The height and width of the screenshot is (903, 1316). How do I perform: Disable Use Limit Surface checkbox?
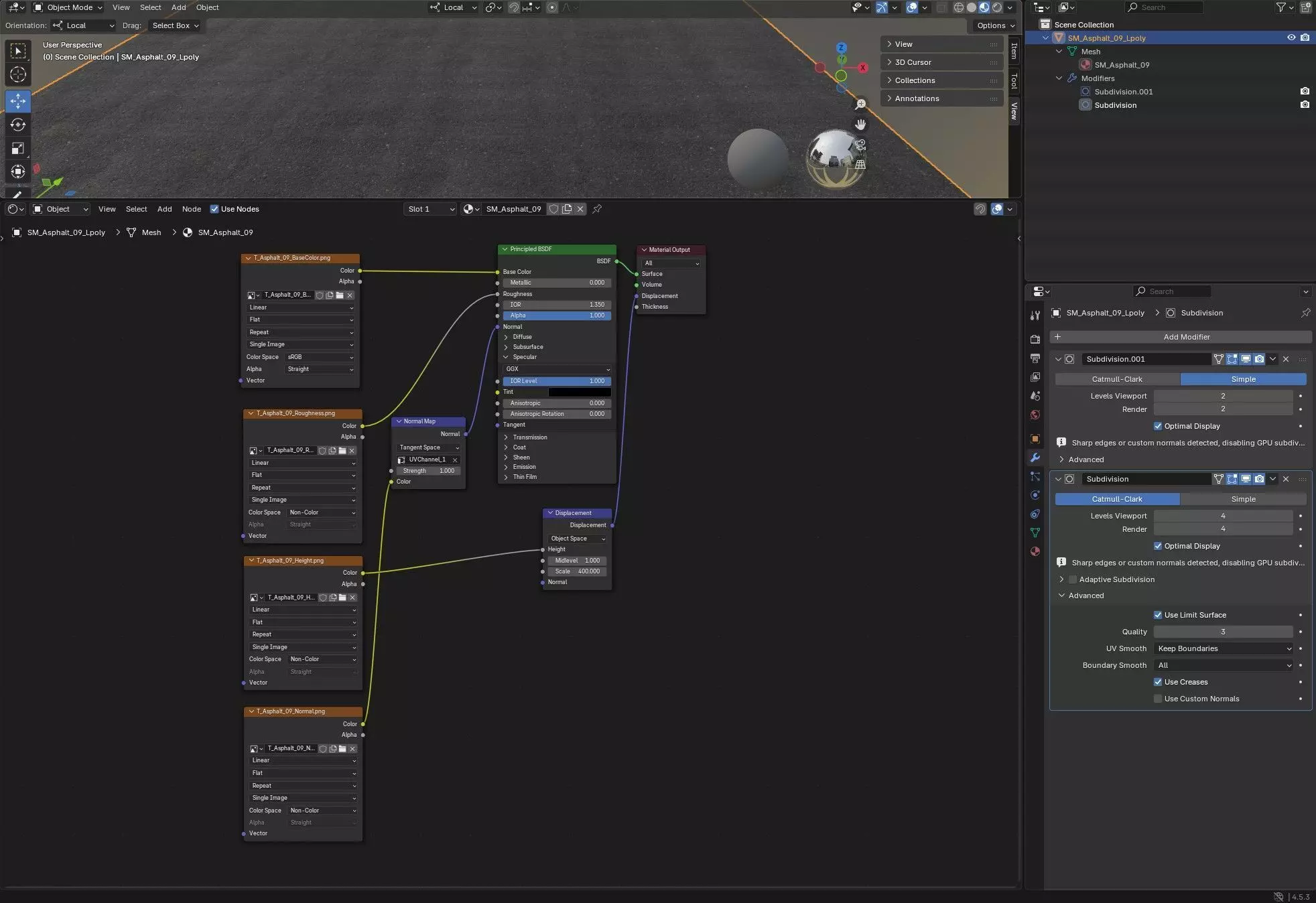click(1158, 615)
